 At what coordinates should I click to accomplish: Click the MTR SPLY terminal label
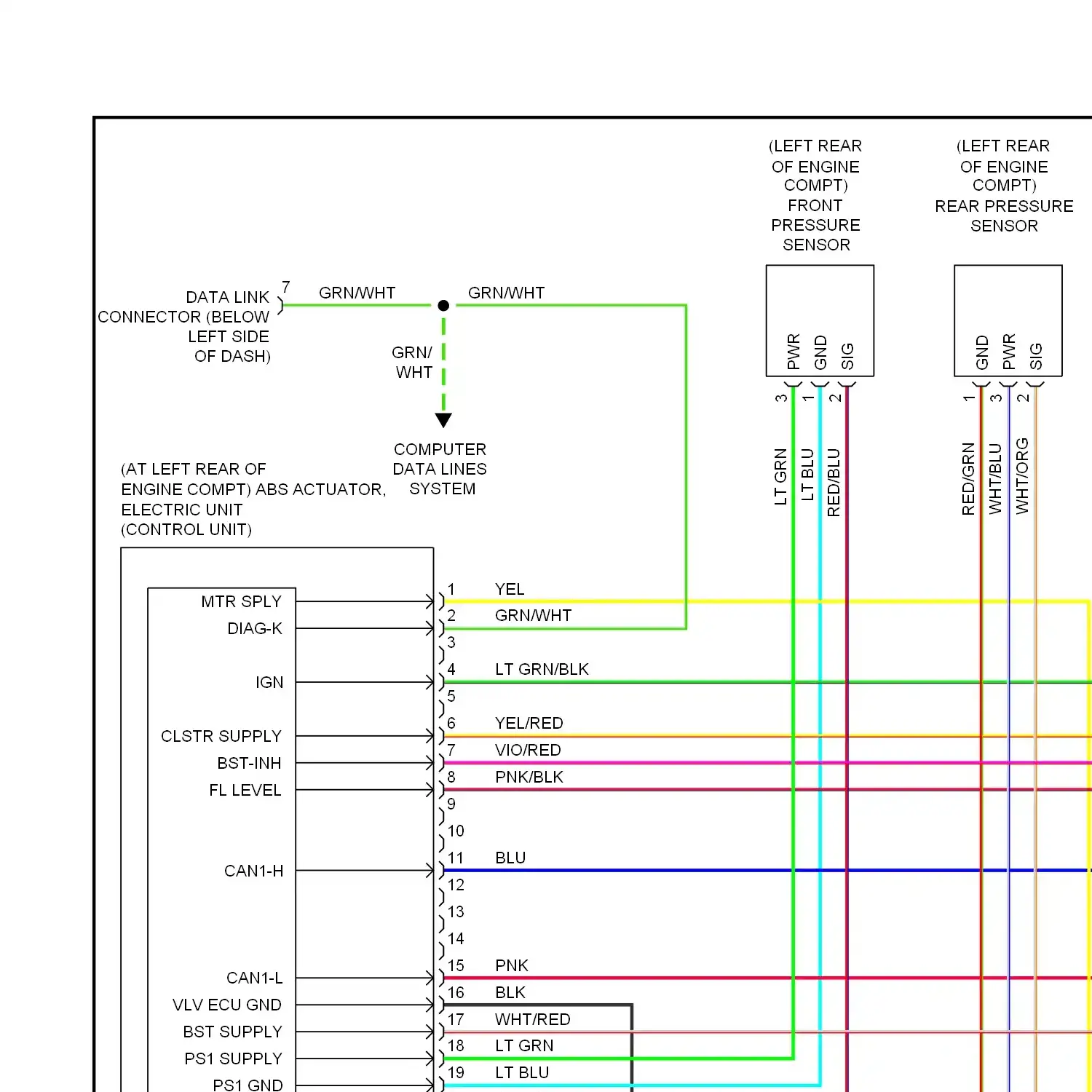[241, 601]
